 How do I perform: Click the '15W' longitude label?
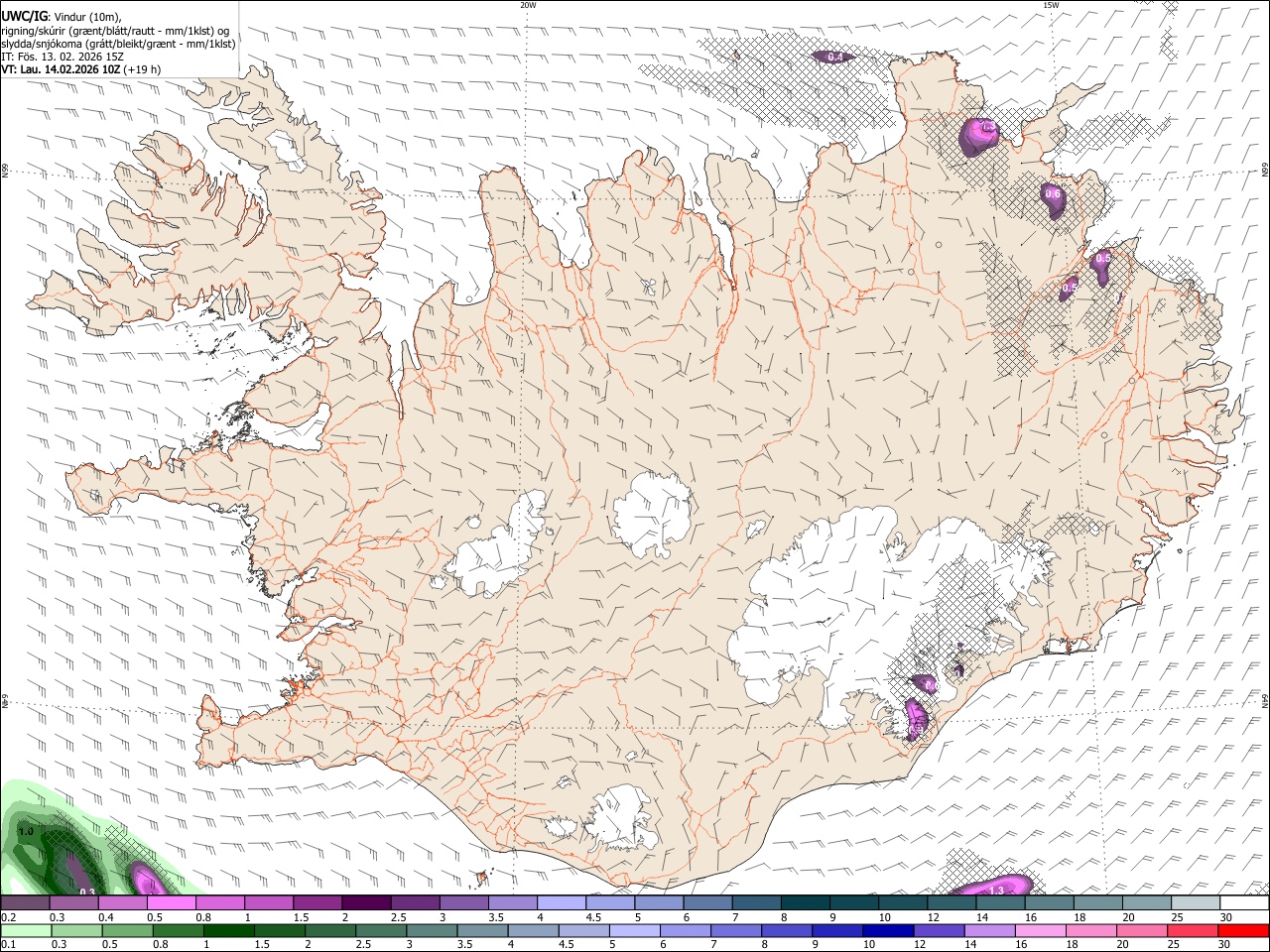tap(1051, 5)
